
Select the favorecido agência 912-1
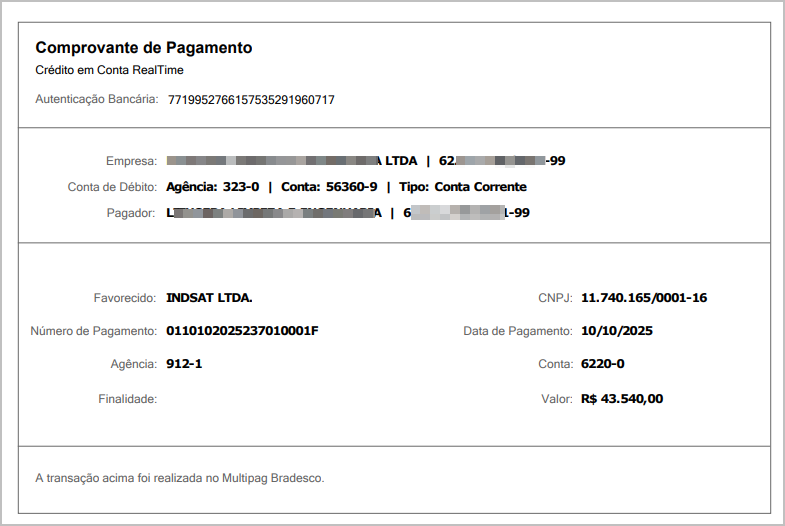click(x=185, y=364)
